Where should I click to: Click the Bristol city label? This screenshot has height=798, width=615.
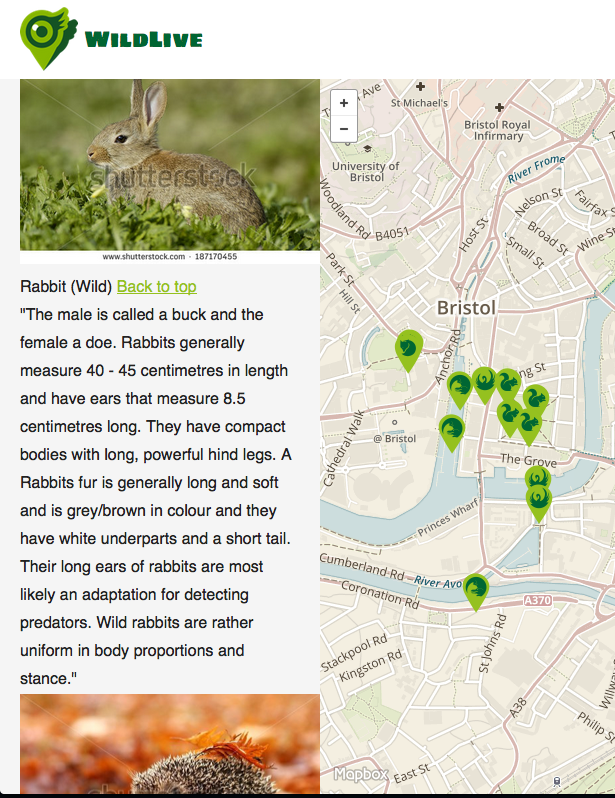point(466,308)
